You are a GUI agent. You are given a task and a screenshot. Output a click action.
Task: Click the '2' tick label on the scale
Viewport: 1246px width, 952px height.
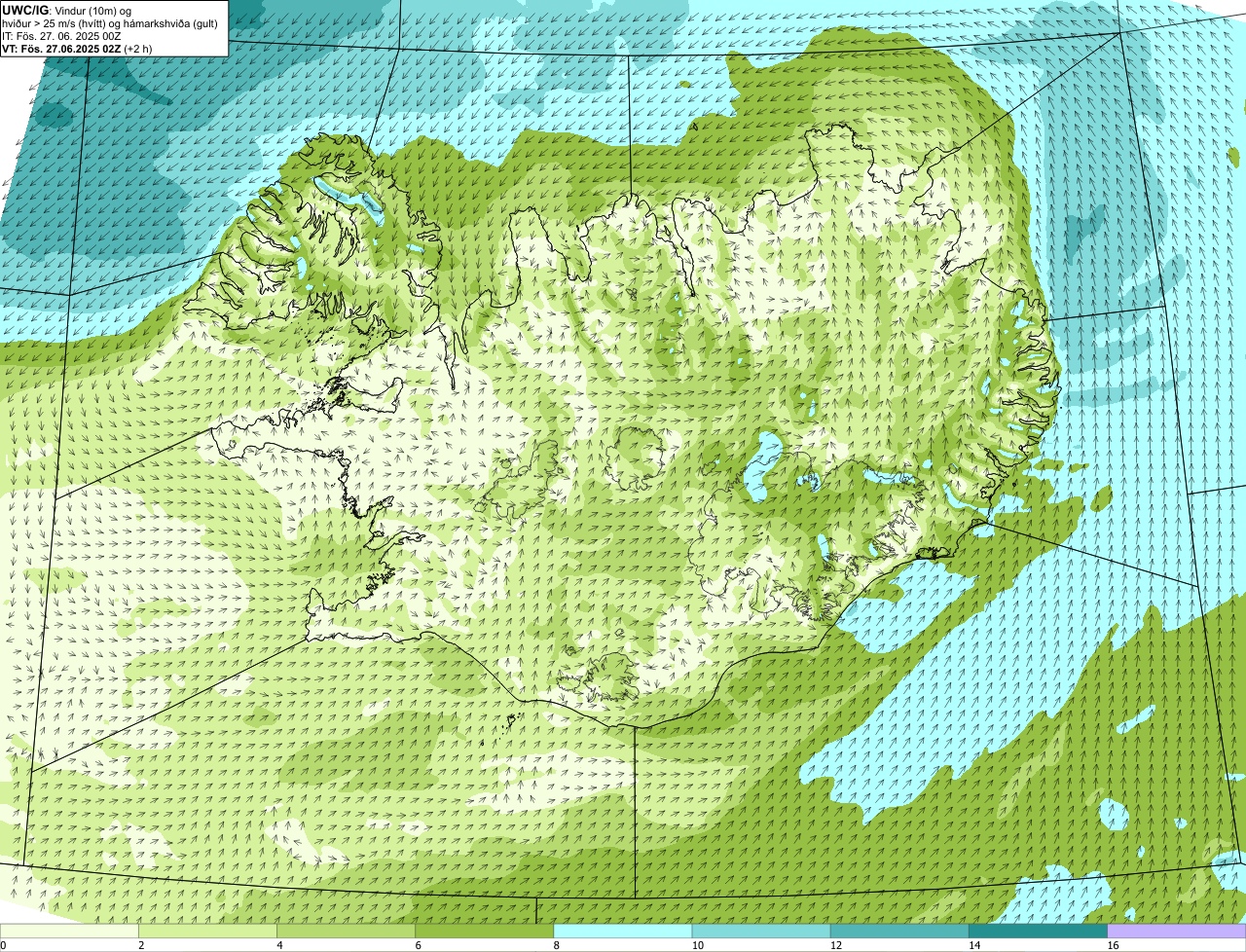click(141, 945)
